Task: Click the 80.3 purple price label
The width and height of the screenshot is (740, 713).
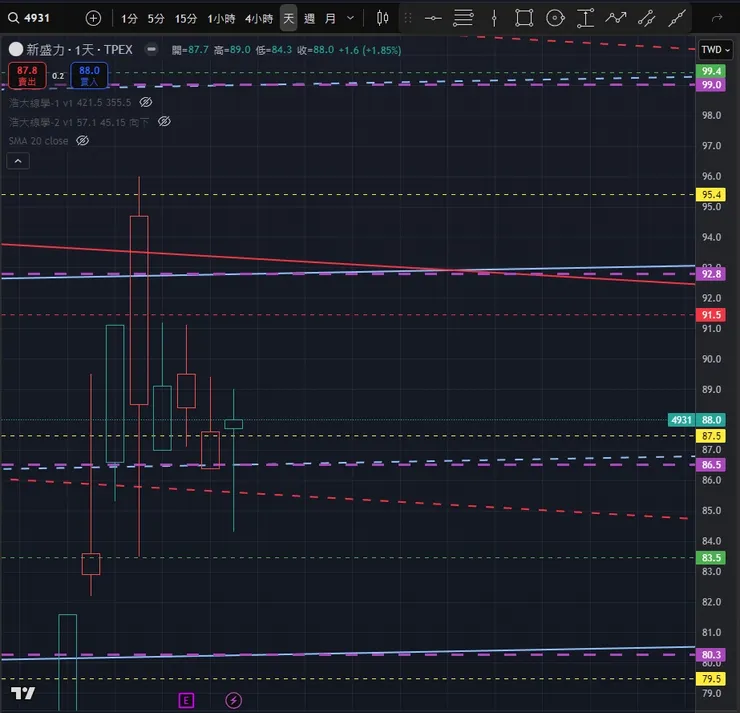Action: (711, 654)
